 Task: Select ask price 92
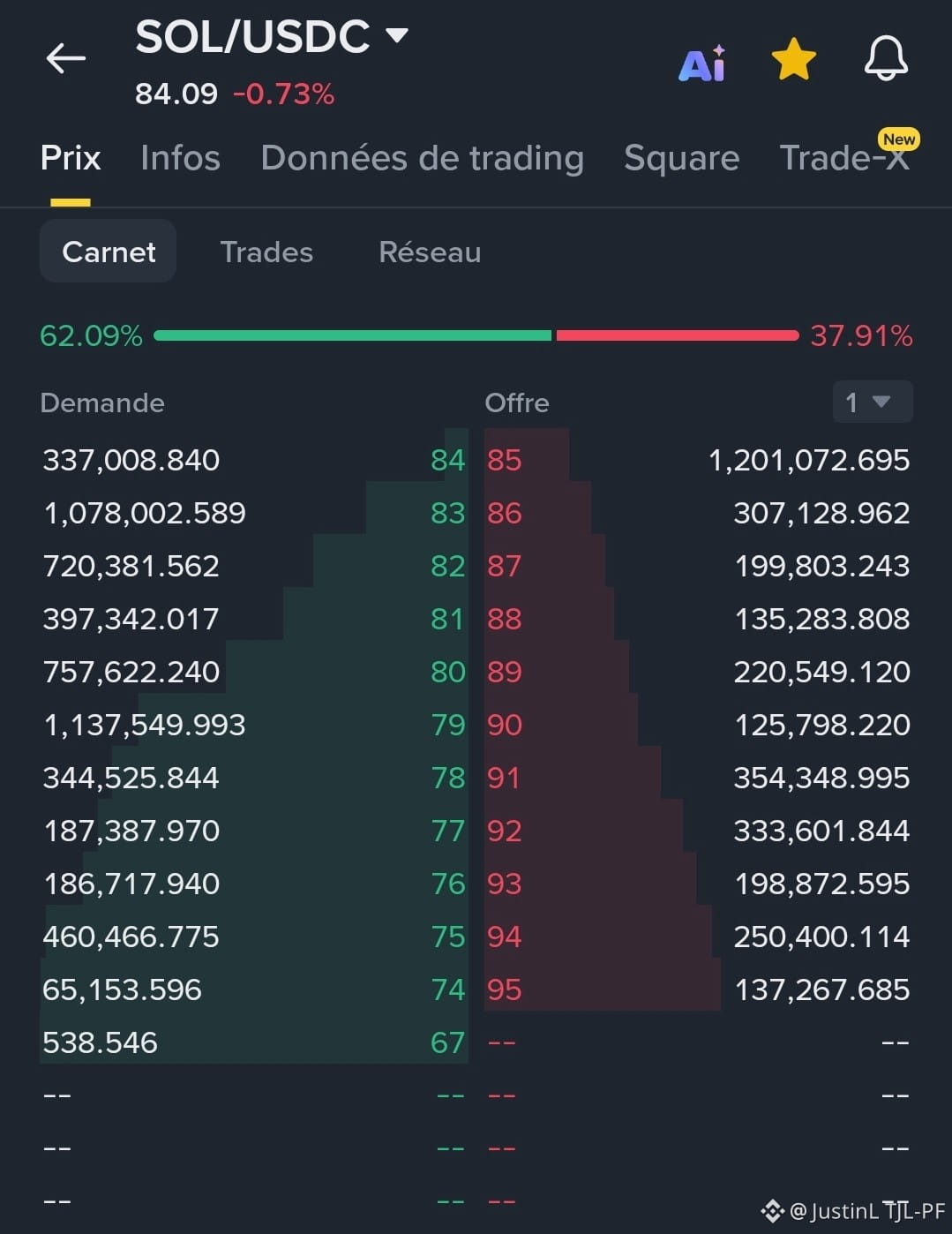[x=505, y=831]
